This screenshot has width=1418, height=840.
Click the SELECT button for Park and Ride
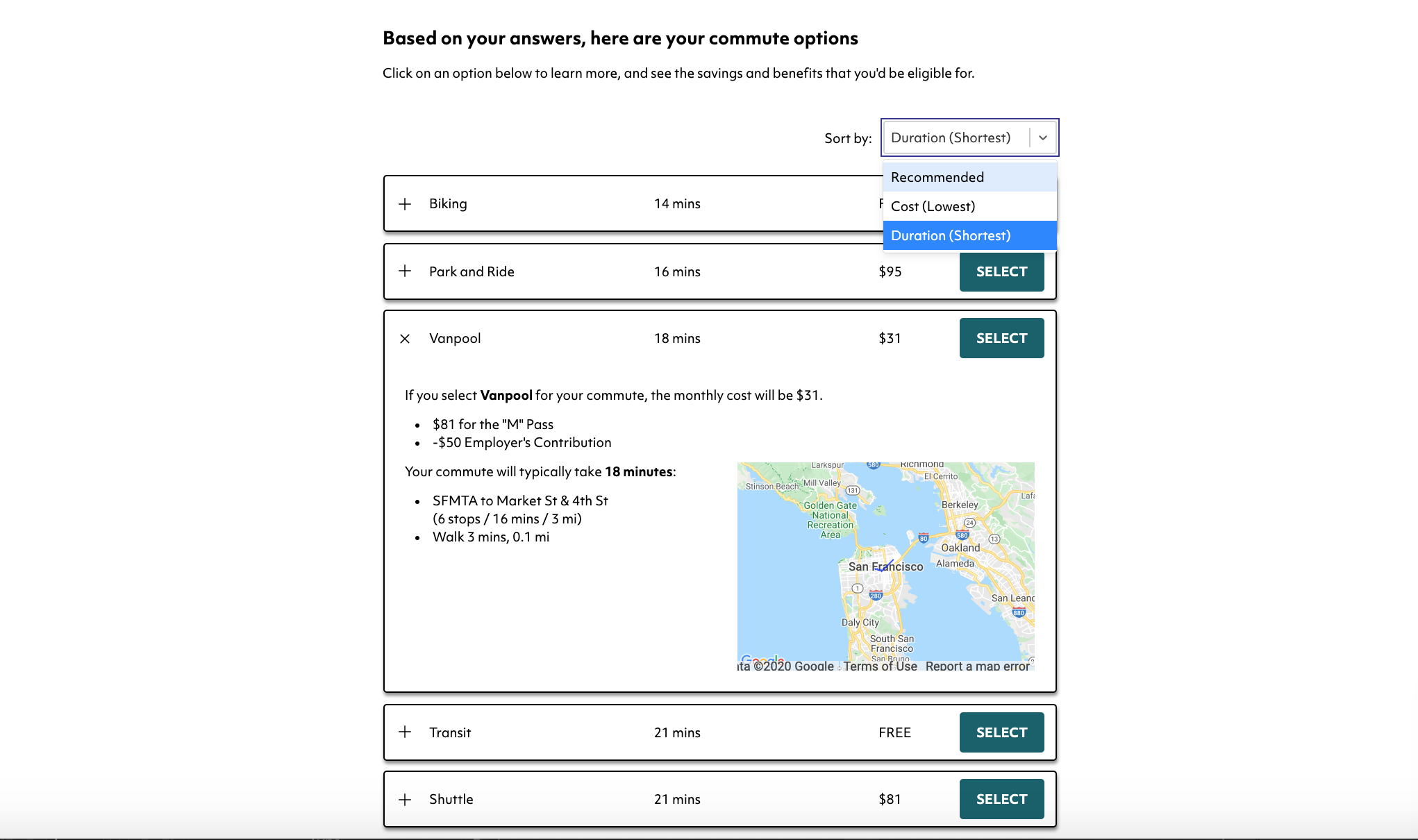tap(1002, 271)
